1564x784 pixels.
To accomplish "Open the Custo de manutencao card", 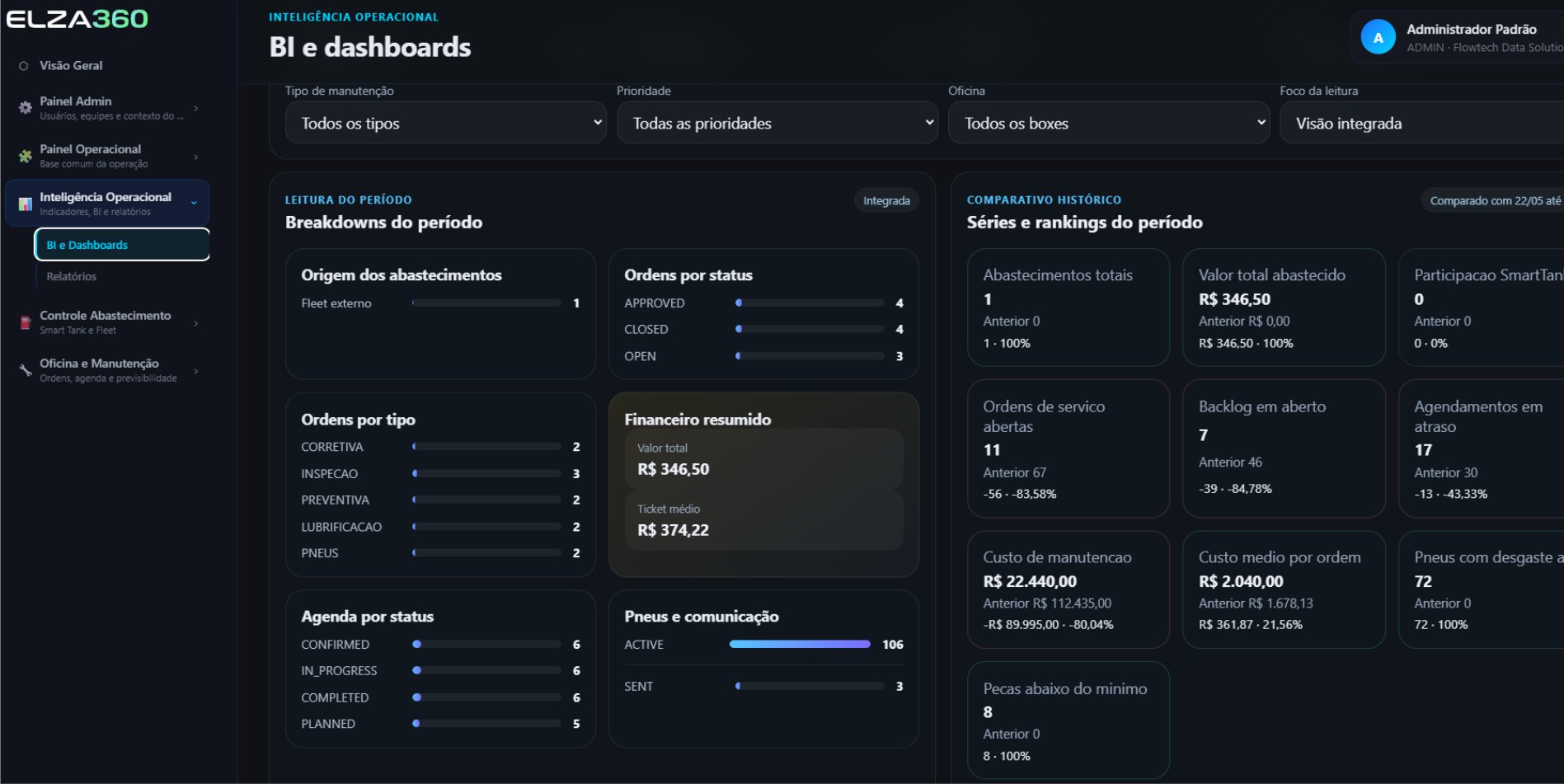I will [x=1068, y=589].
